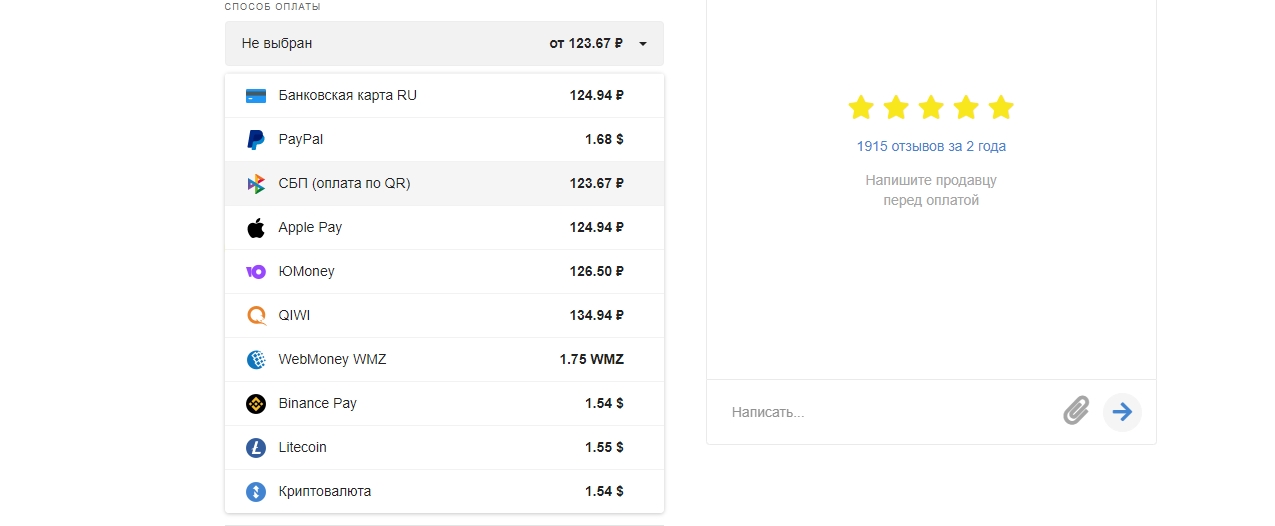Select QIWI option for 134.94 ₽
This screenshot has width=1275, height=526.
point(444,316)
